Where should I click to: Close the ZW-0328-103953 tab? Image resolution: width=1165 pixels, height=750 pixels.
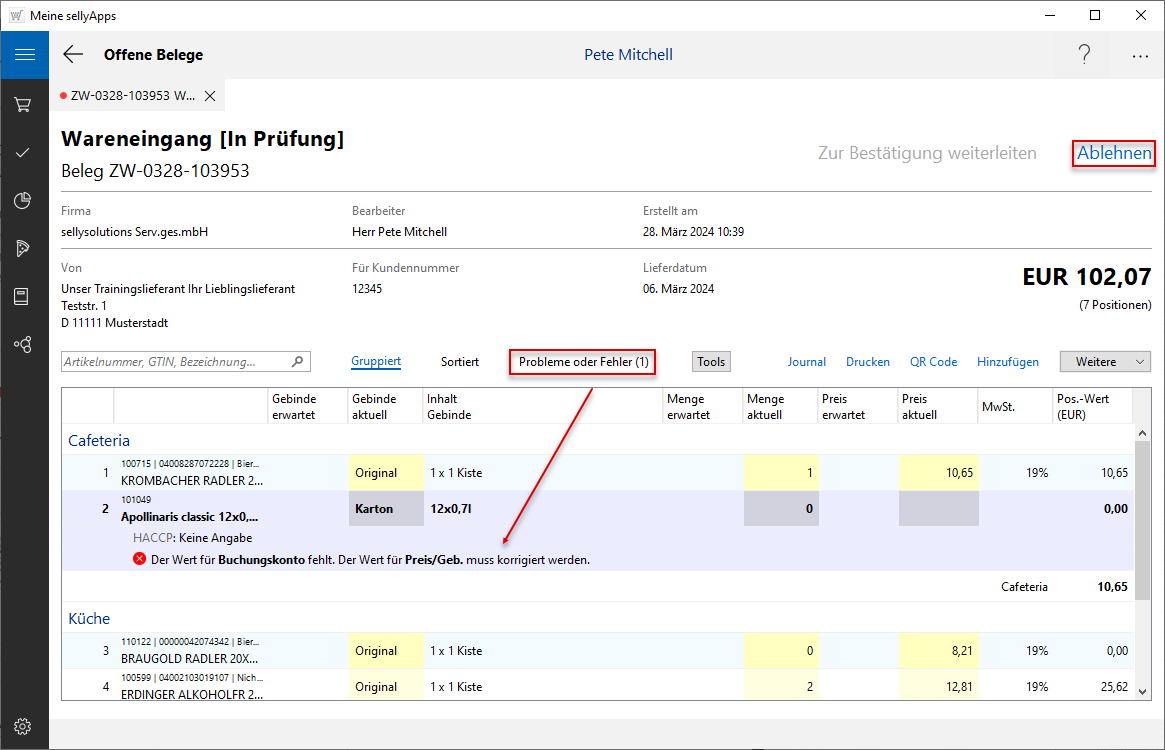210,96
